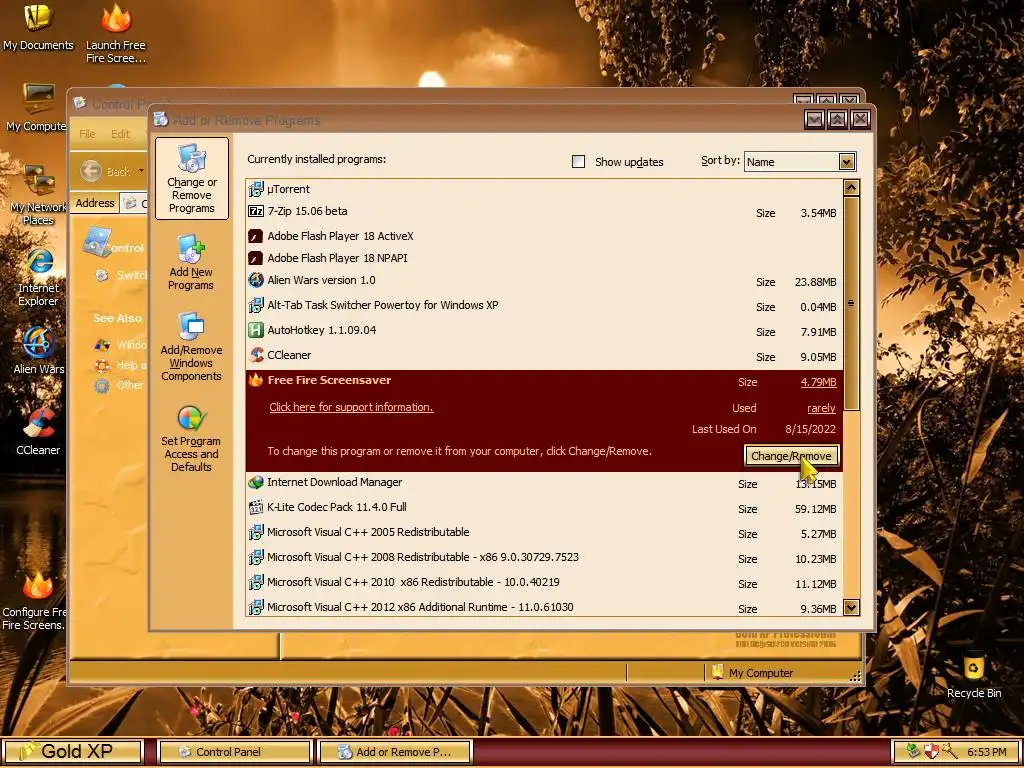Open the My Computer desktop icon
Viewport: 1024px width, 768px height.
point(37,108)
